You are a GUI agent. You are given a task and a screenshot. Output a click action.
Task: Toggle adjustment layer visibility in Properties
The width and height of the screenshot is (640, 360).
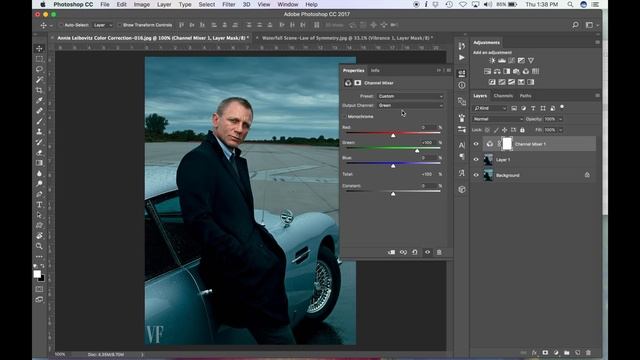click(427, 252)
